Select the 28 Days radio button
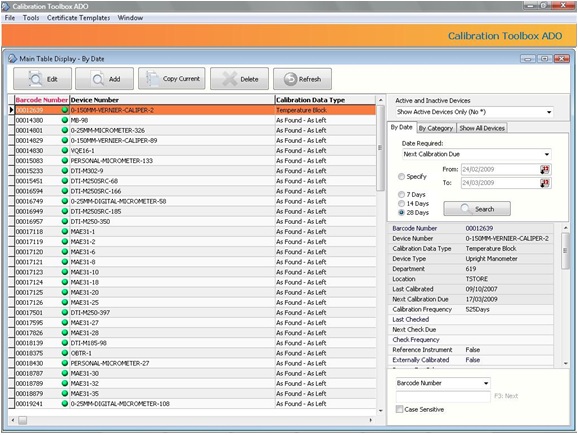 click(x=401, y=213)
